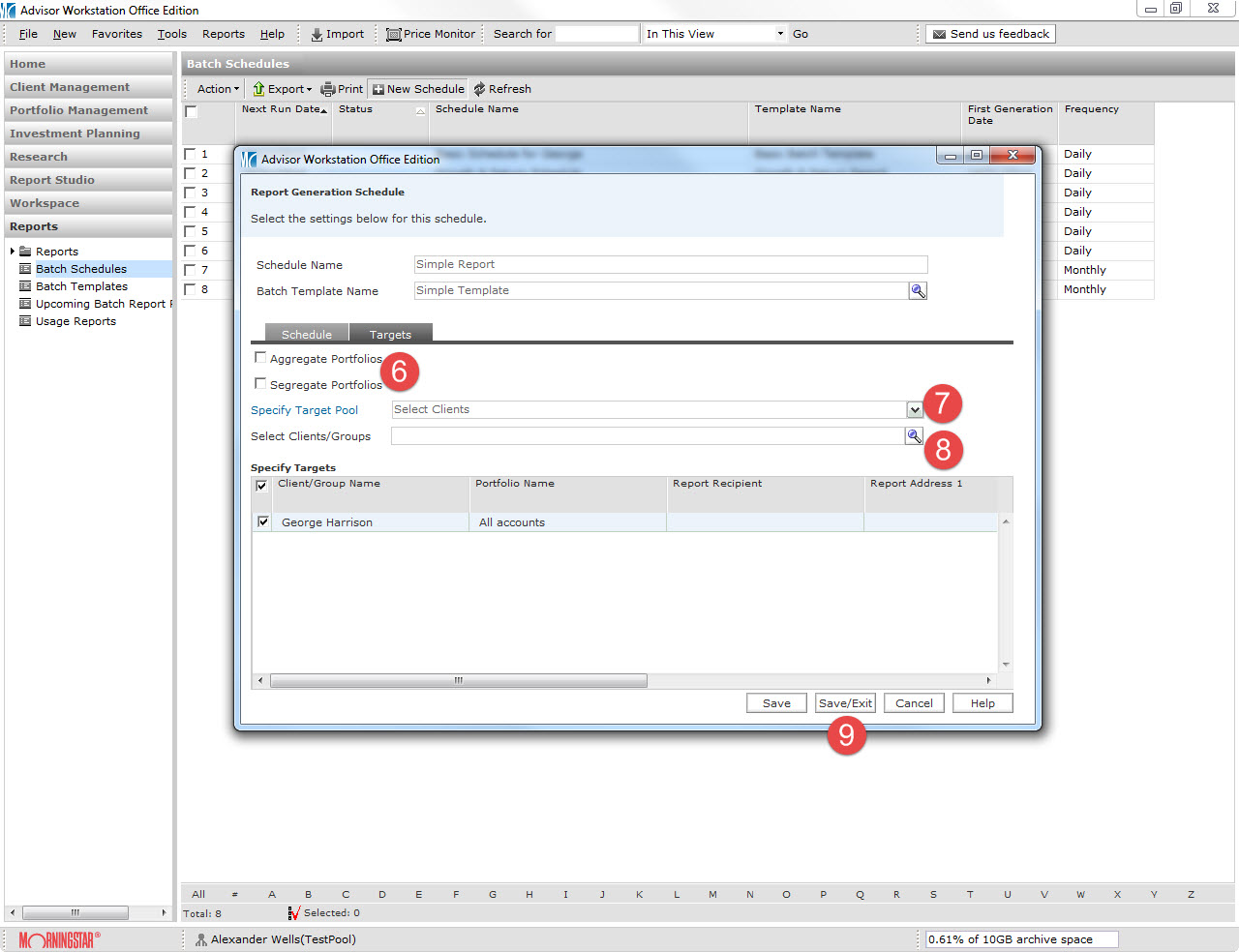
Task: Uncheck the George Harrison row checkbox
Action: [263, 521]
